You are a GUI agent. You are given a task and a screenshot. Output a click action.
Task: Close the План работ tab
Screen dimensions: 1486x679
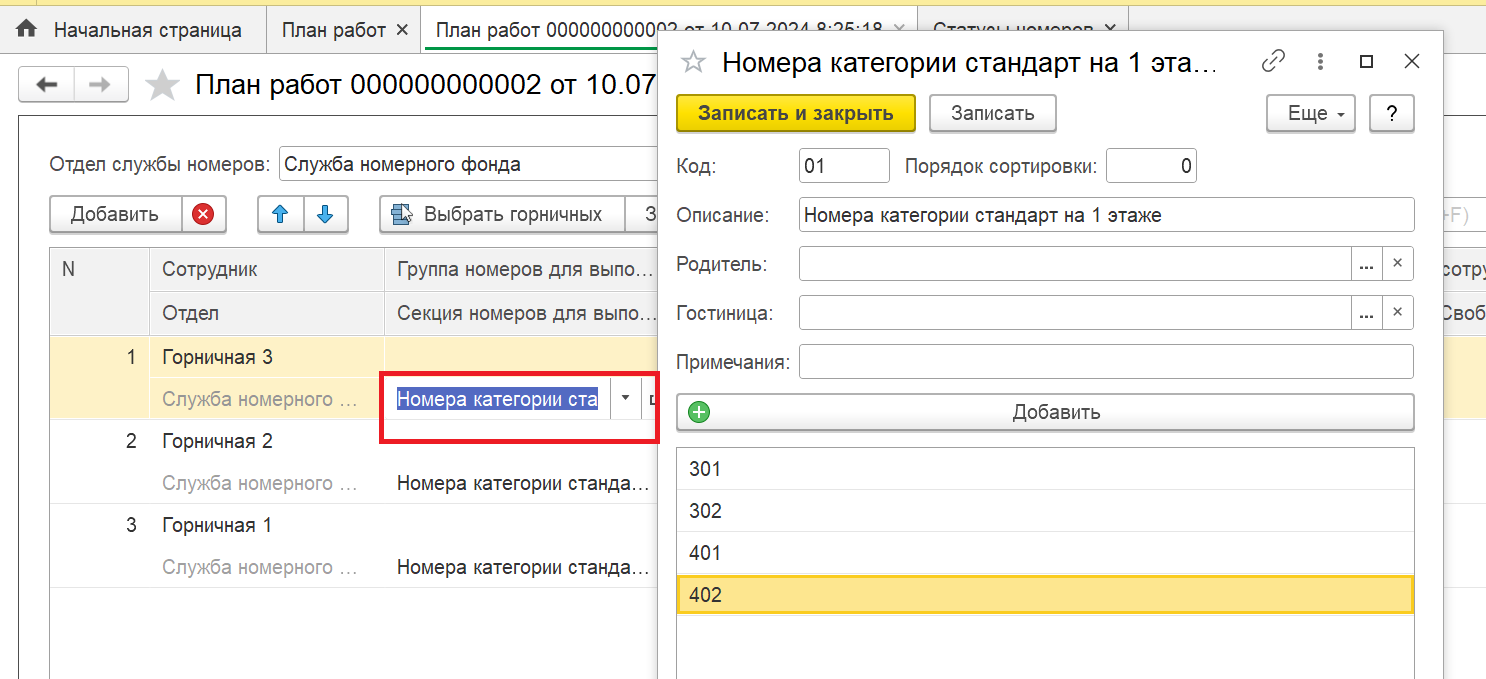pos(402,30)
